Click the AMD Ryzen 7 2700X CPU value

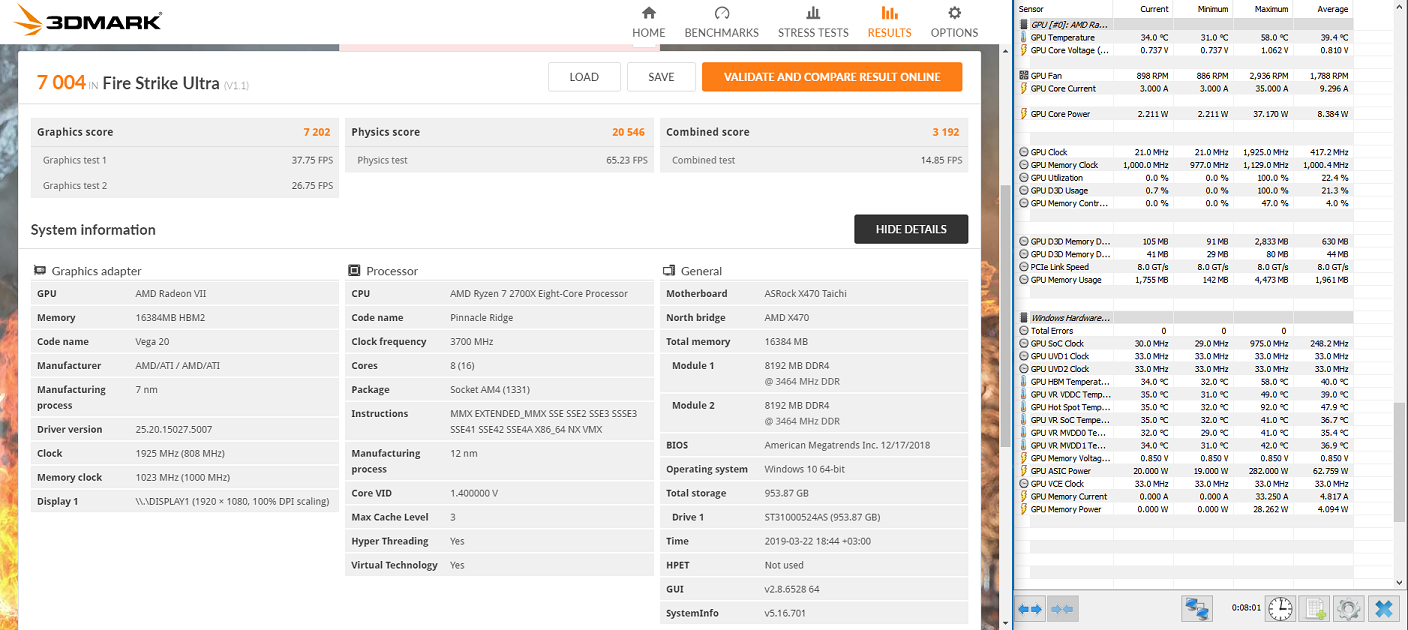click(x=539, y=294)
